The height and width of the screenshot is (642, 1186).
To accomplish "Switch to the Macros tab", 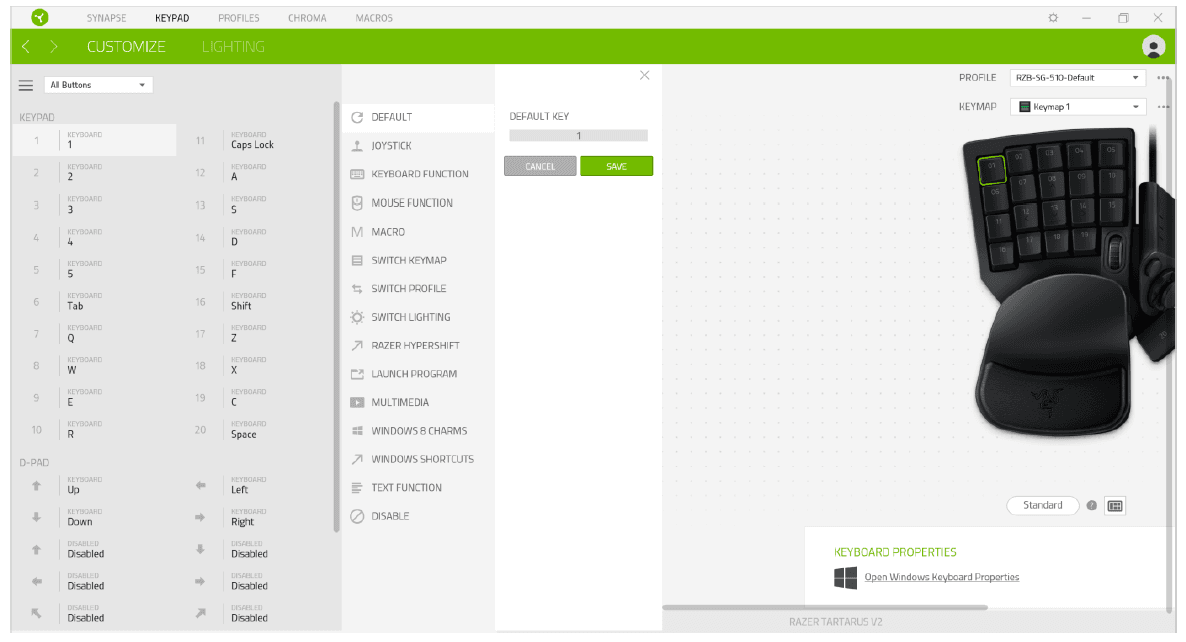I will [x=374, y=18].
